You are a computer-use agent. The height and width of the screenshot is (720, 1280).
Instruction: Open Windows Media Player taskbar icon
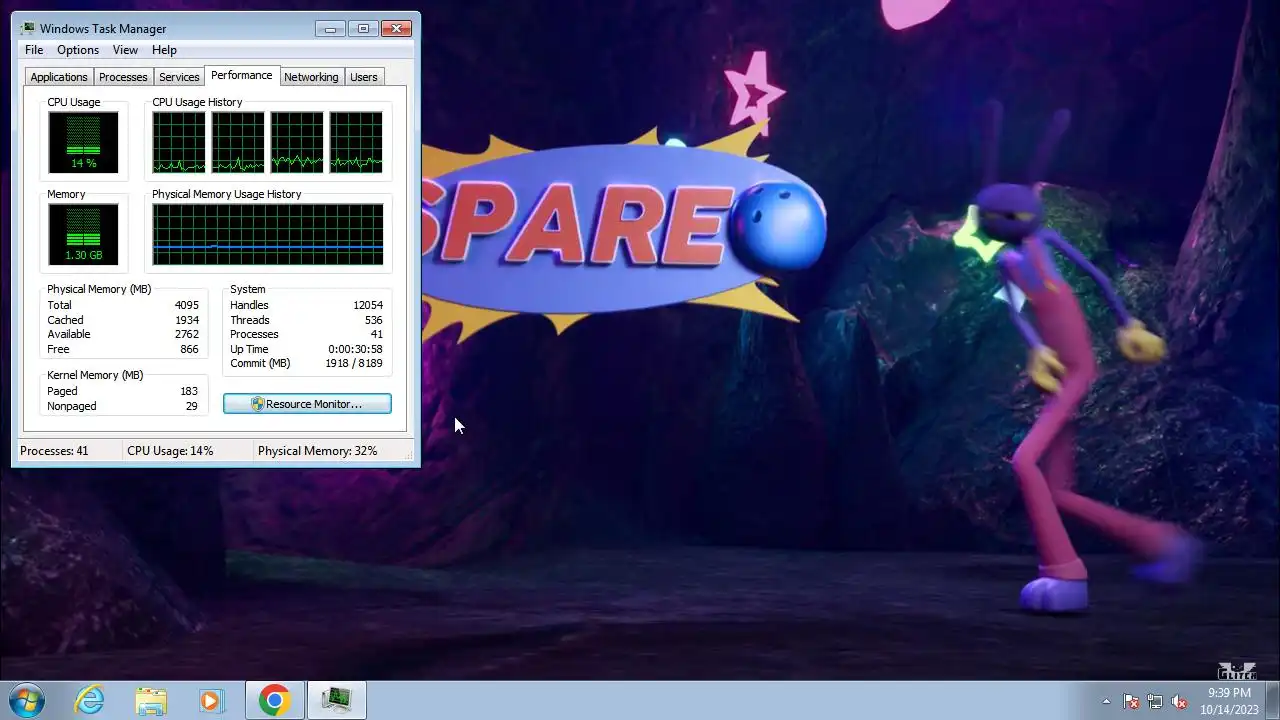pos(211,700)
